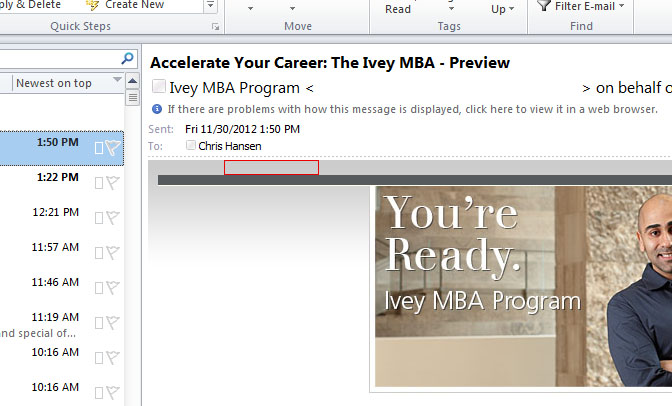
Task: Select the 12:21 PM message
Action: [x=62, y=218]
